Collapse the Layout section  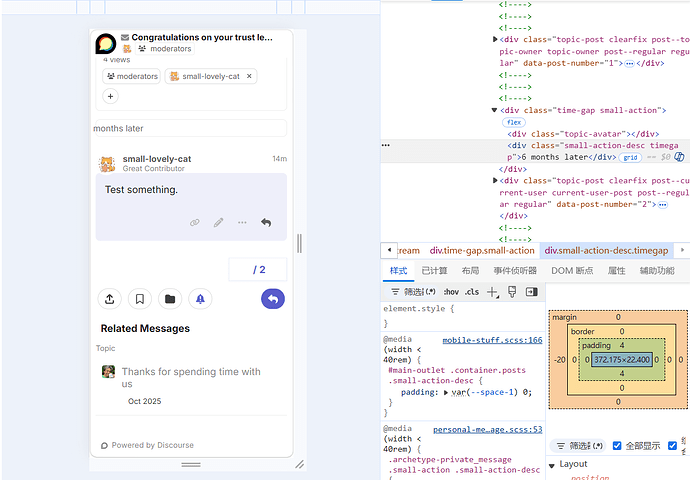552,465
